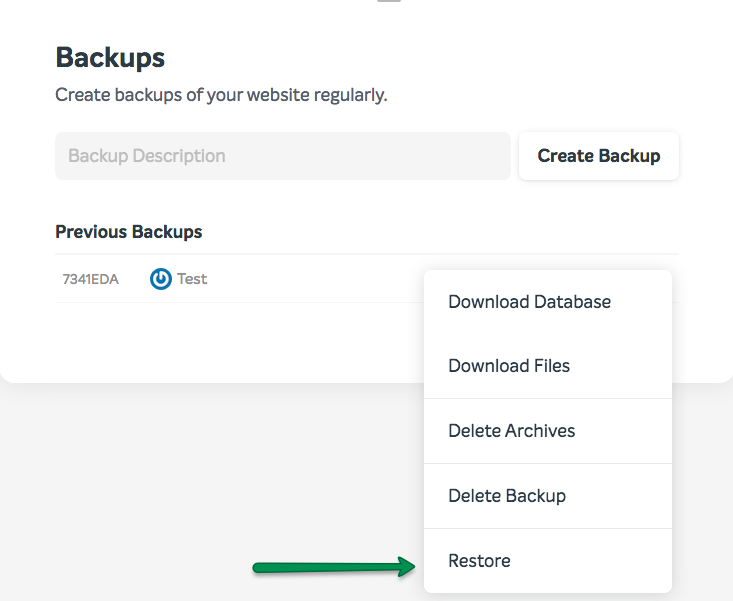Click the green arrow pointing at Restore
733x601 pixels.
(334, 567)
